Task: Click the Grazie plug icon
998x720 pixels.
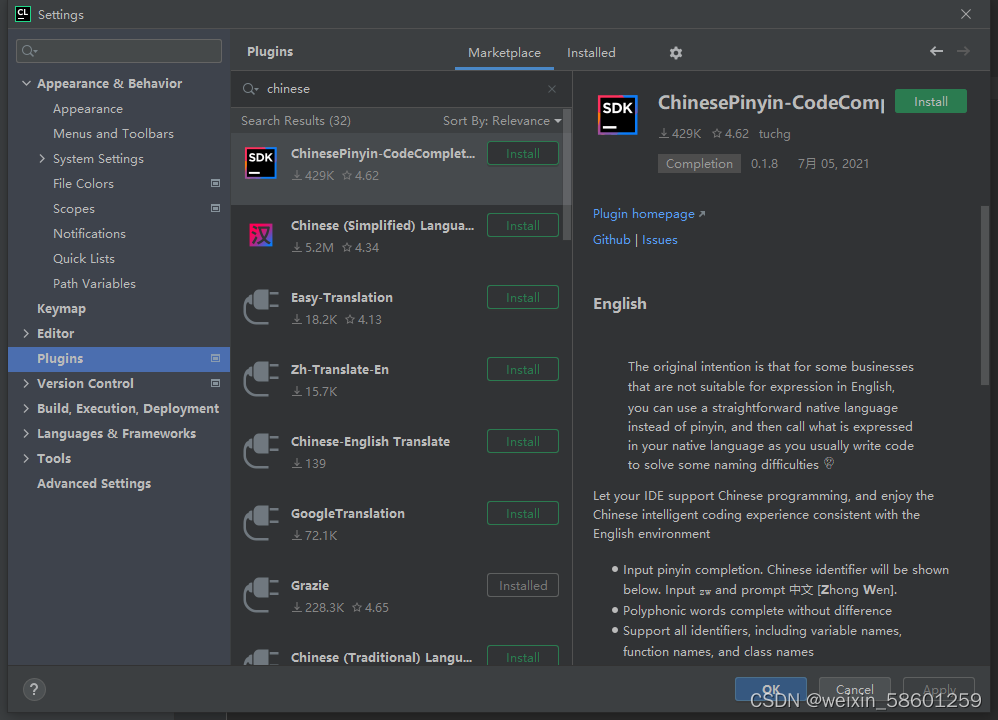Action: point(261,595)
